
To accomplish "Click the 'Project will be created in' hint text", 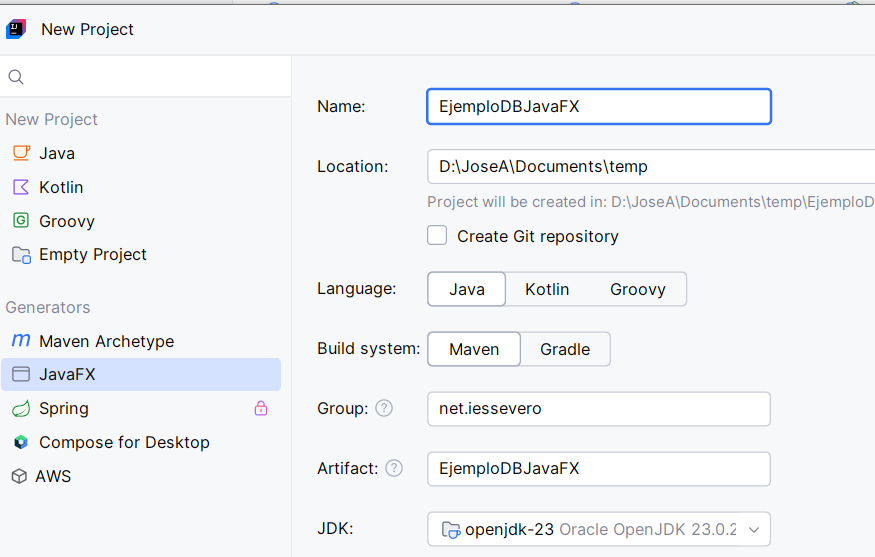I will pos(651,201).
